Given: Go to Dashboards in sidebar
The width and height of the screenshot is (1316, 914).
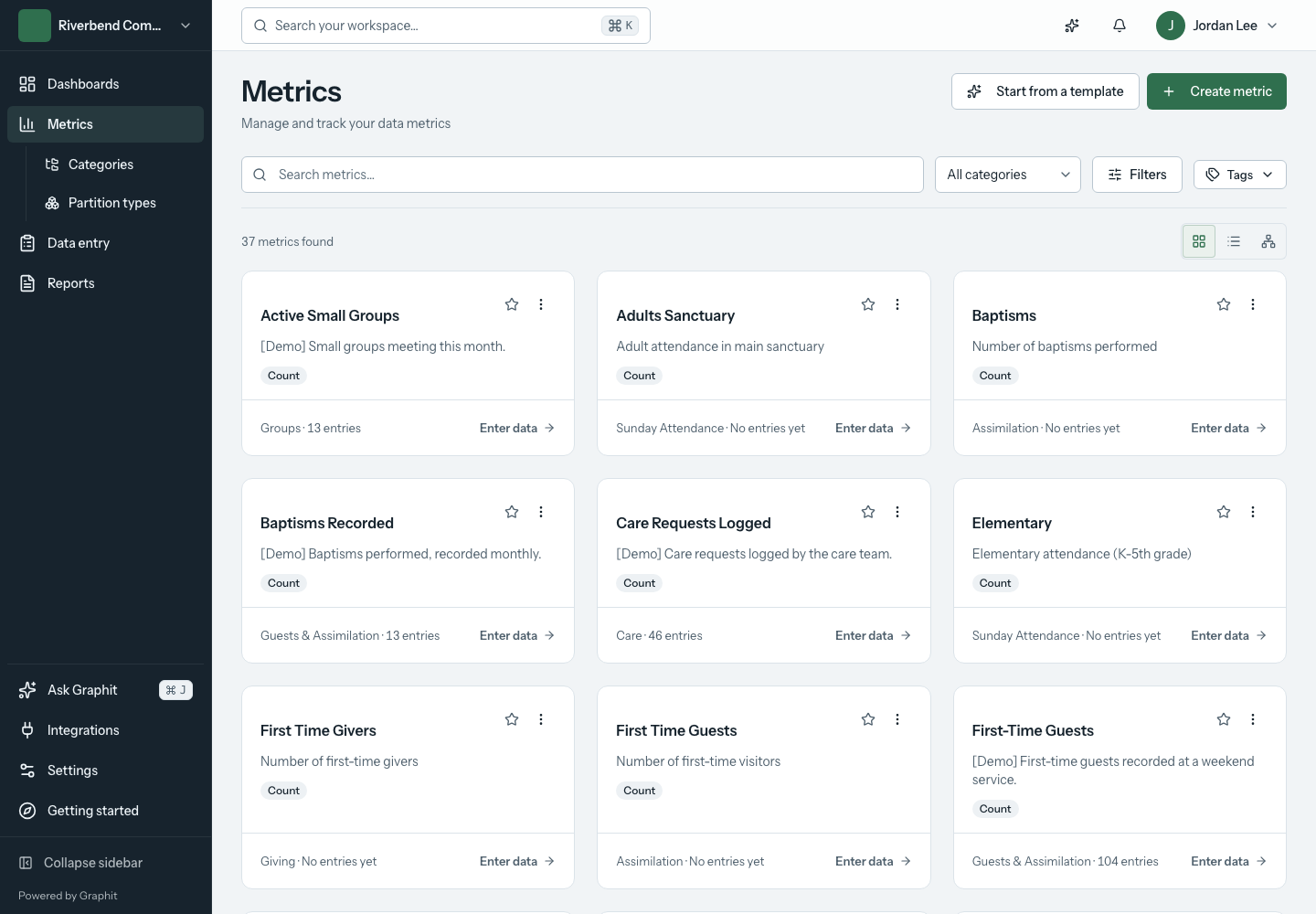Looking at the screenshot, I should click(106, 84).
